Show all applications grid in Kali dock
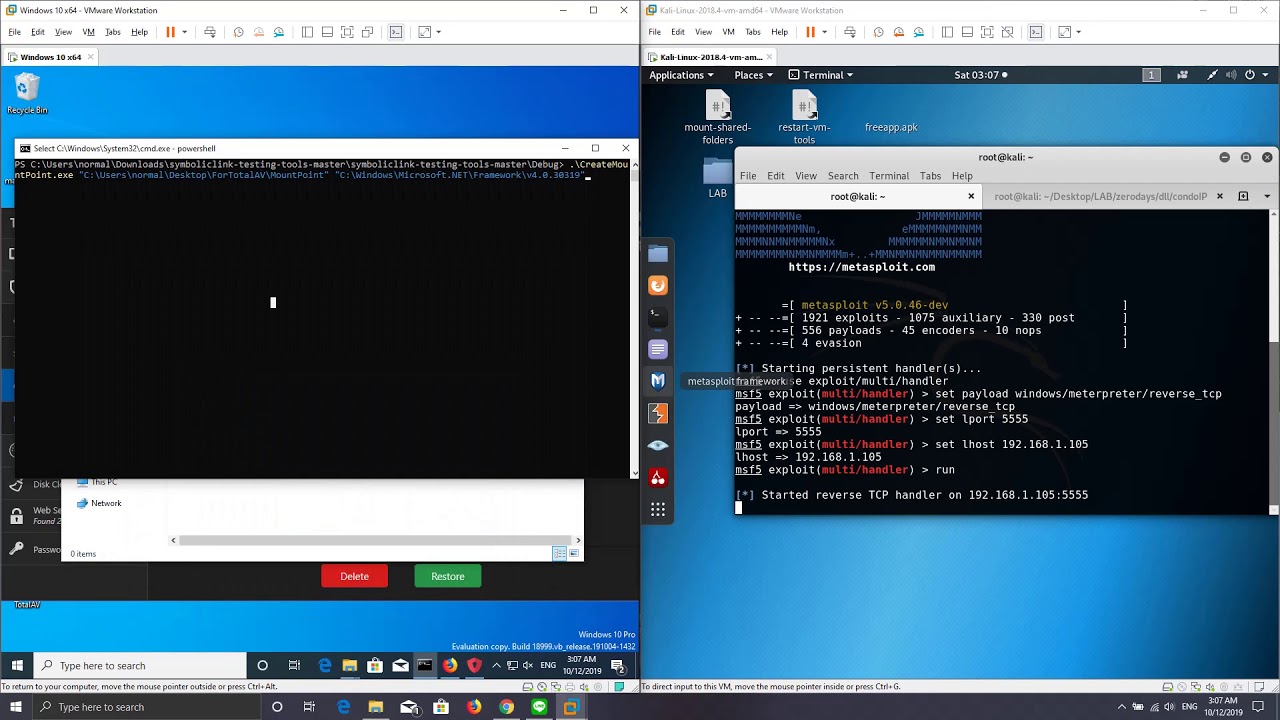The image size is (1280, 720). [x=658, y=510]
